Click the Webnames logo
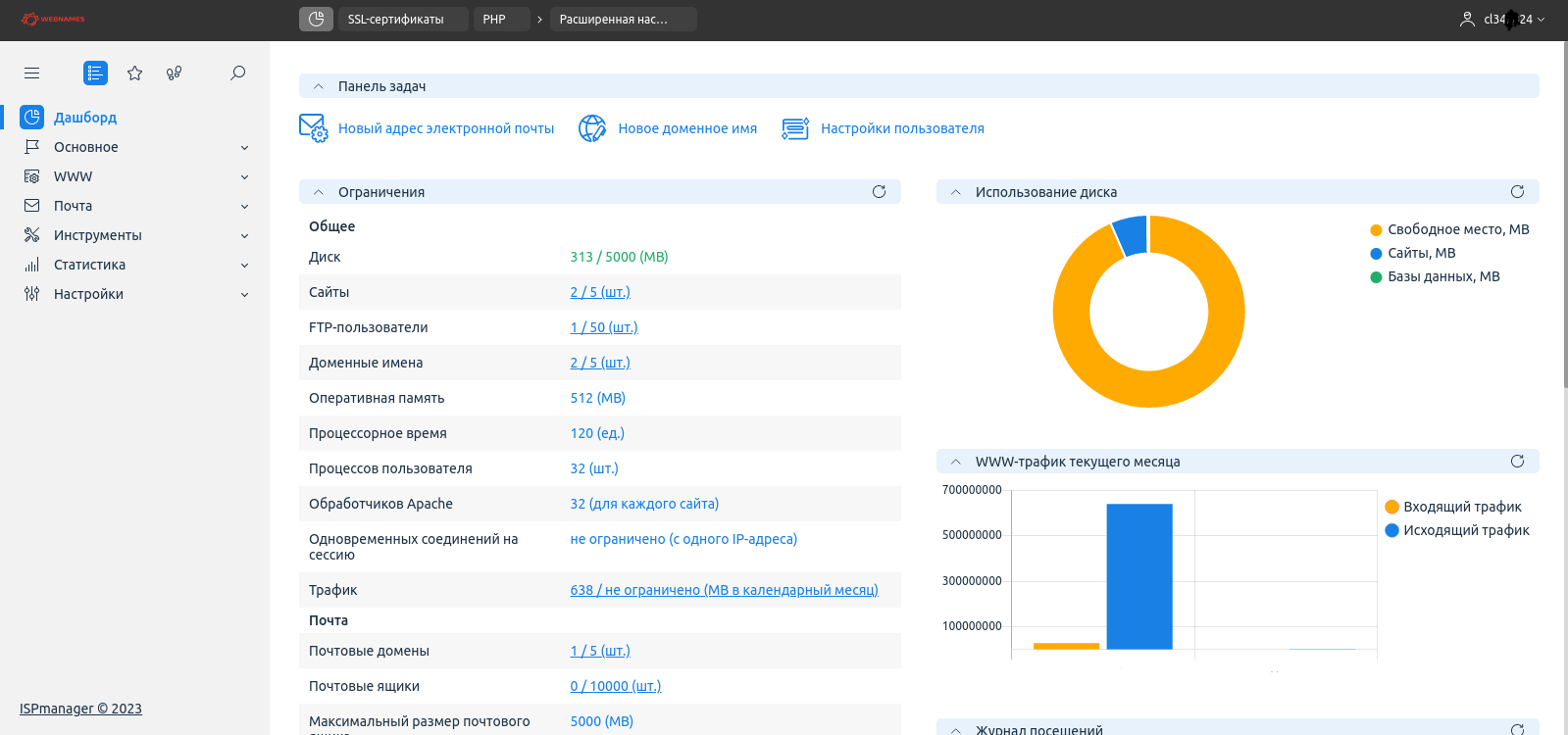The height and width of the screenshot is (735, 1568). point(54,19)
